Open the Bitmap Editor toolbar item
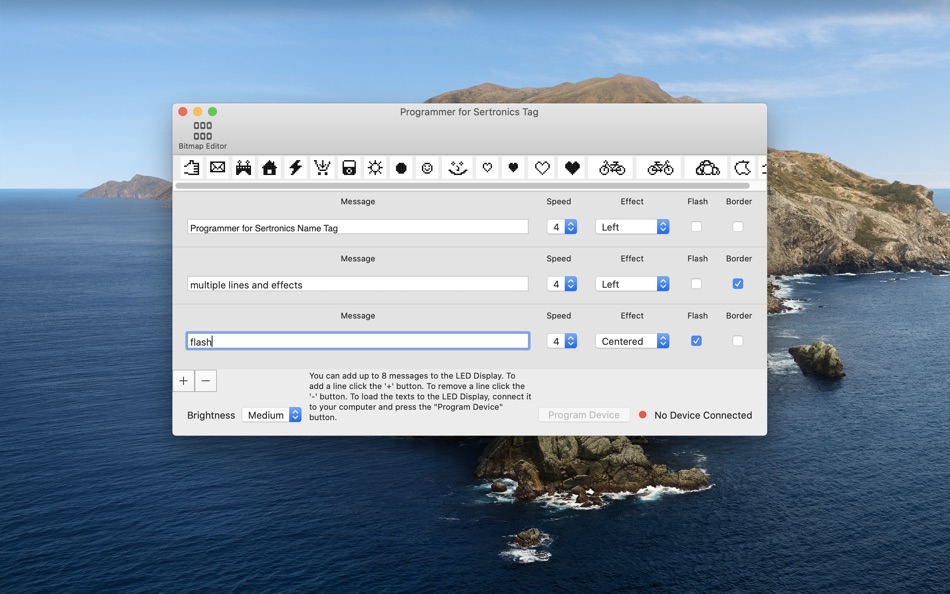Image resolution: width=950 pixels, height=594 pixels. [202, 135]
